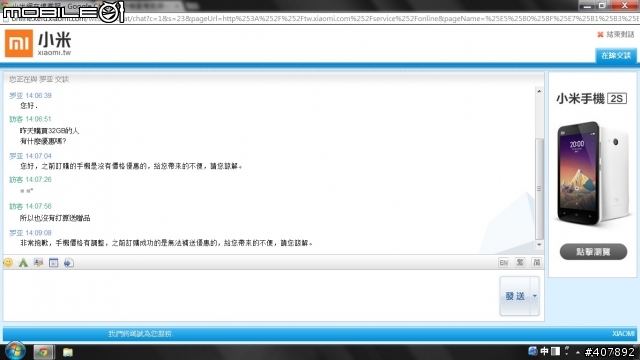Click the 點擊瀏覽 browse button
This screenshot has width=640, height=360.
593,252
